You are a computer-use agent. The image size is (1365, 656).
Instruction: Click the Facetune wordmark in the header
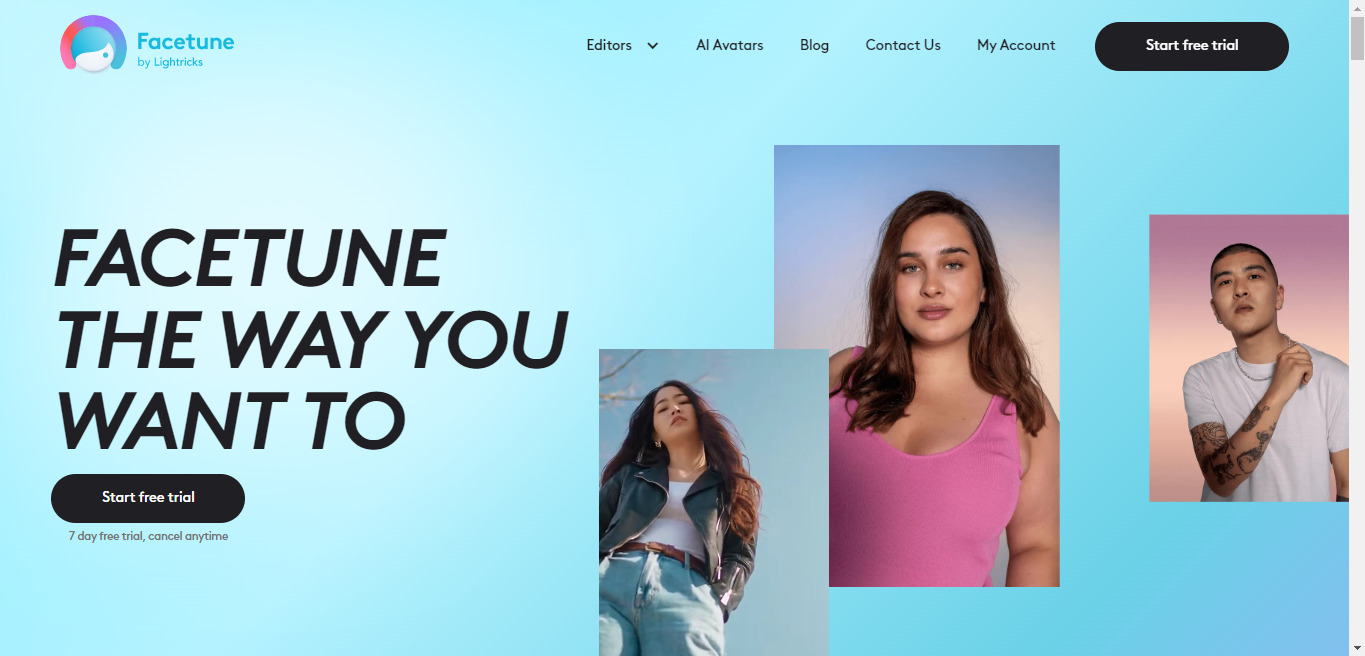[x=185, y=41]
